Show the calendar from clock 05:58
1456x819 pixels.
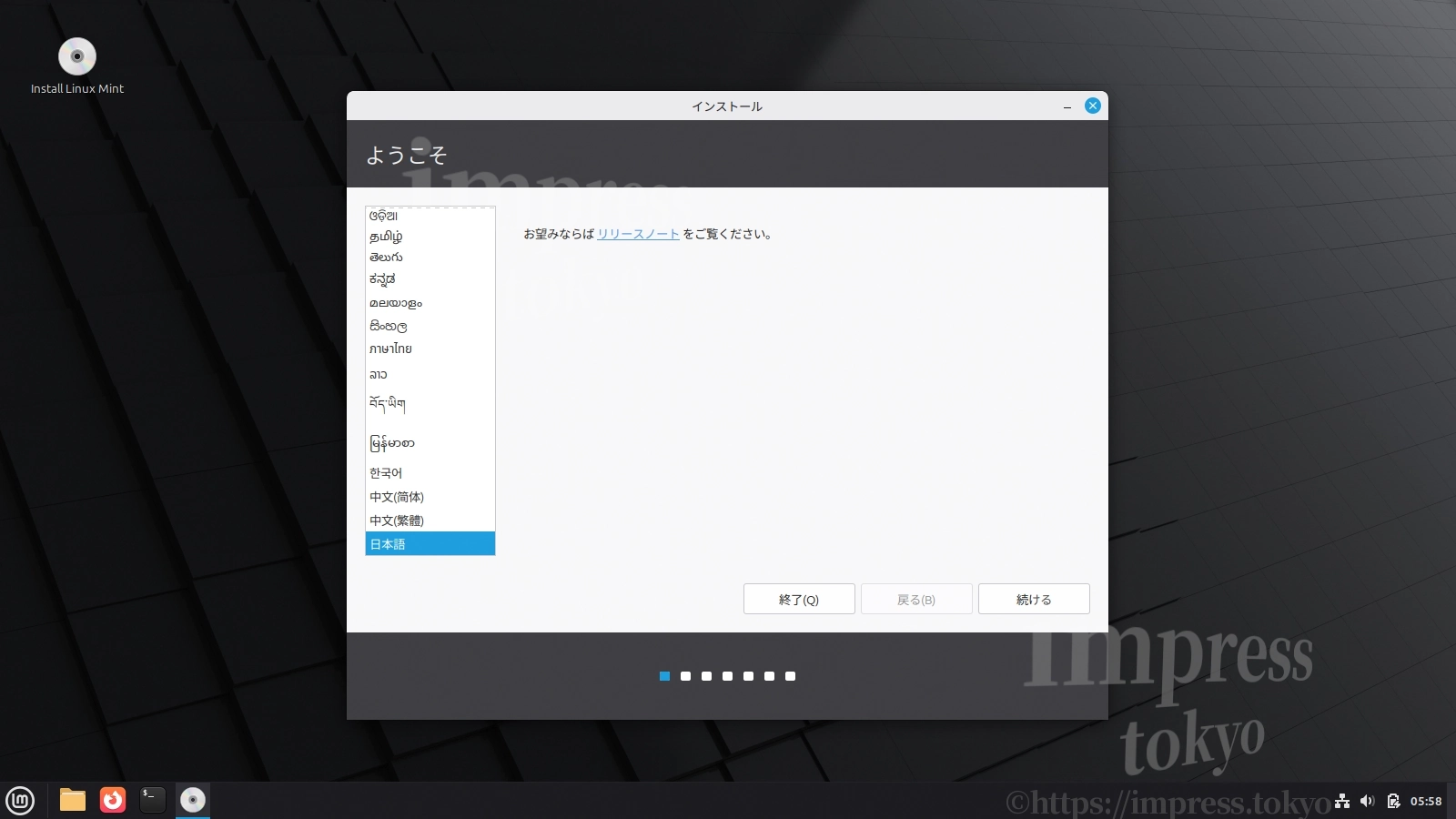pos(1426,801)
